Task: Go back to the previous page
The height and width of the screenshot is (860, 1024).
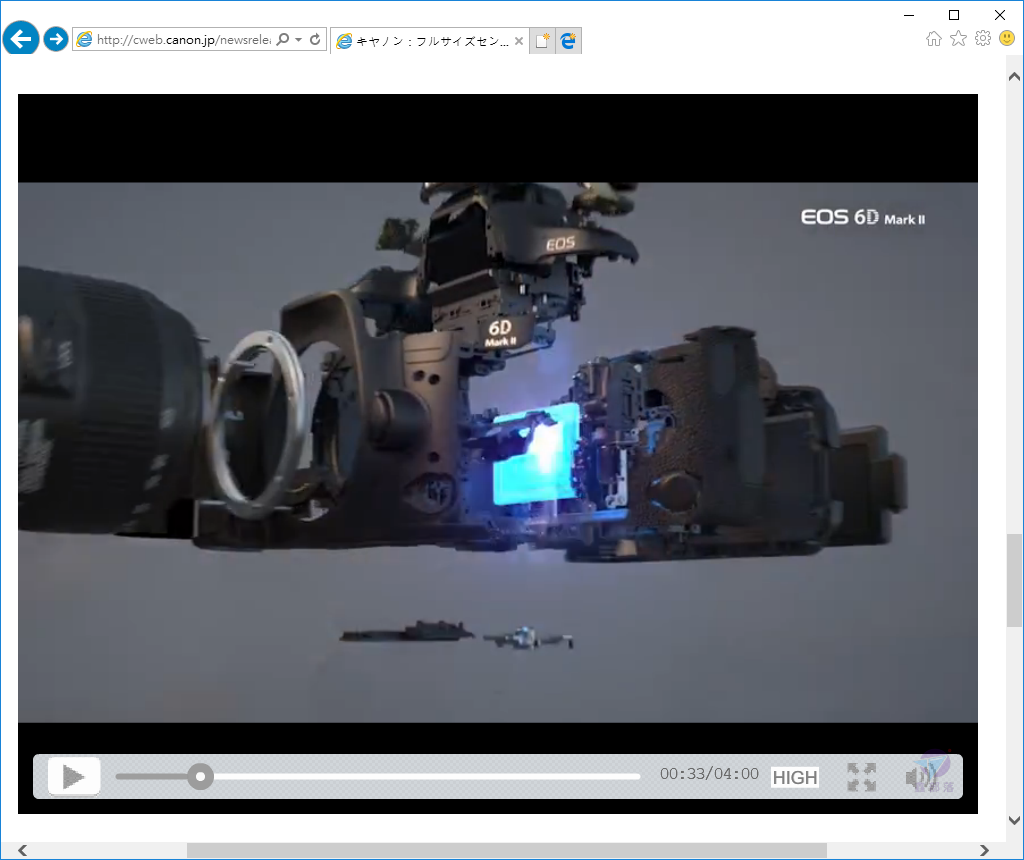Action: tap(20, 39)
